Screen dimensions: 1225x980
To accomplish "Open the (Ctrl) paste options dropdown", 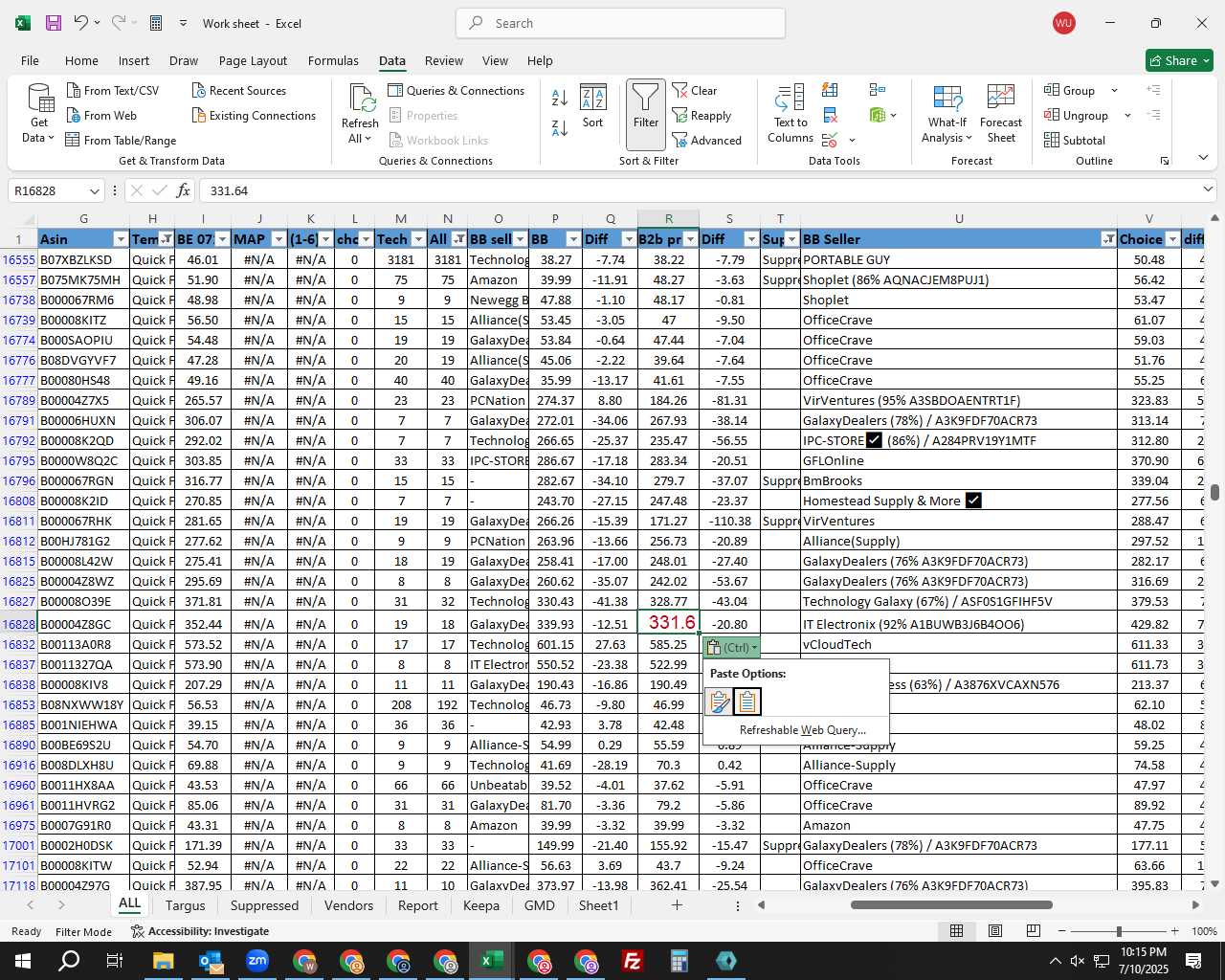I will click(x=731, y=648).
